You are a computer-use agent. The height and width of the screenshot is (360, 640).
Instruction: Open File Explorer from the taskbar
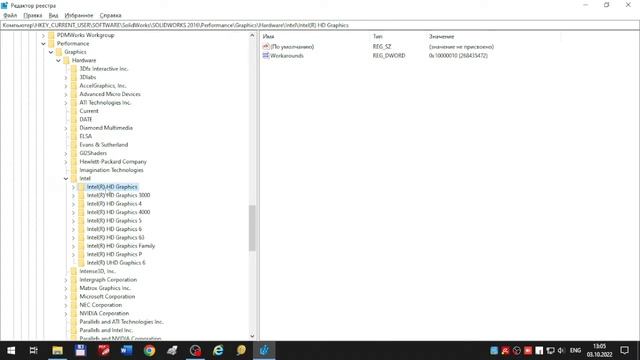point(57,351)
